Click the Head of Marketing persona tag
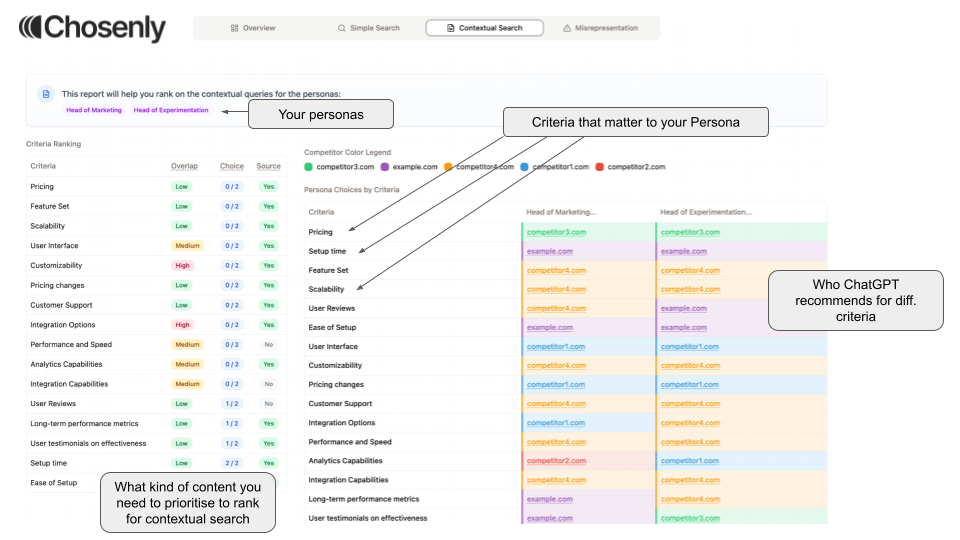960x540 pixels. tap(94, 110)
